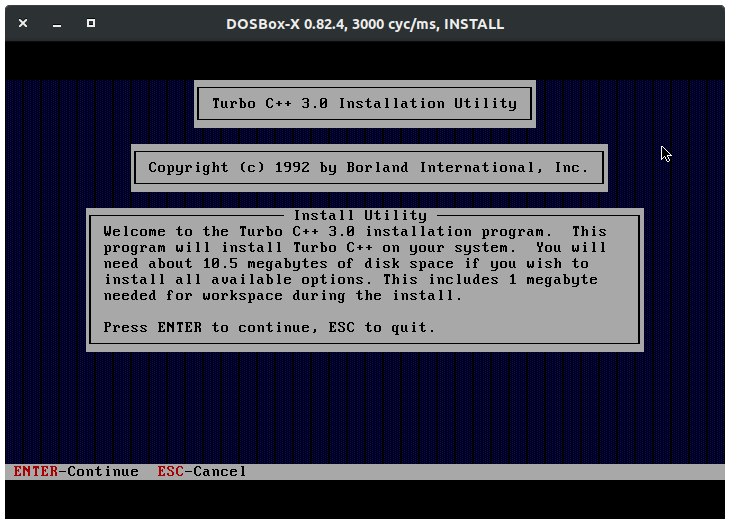
Task: Click the Borland International copyright line
Action: click(368, 168)
